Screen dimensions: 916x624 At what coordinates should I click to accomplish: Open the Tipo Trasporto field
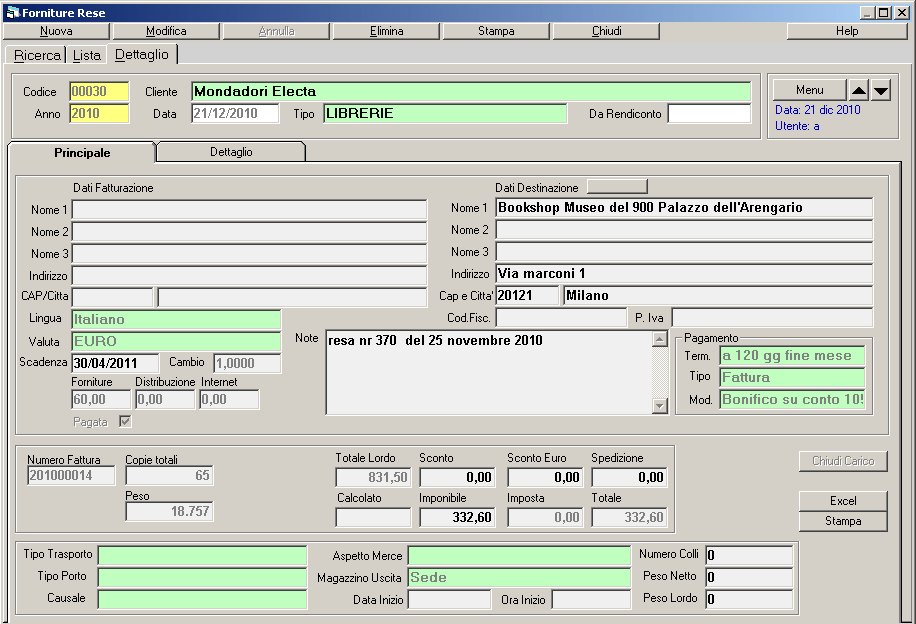pos(202,555)
